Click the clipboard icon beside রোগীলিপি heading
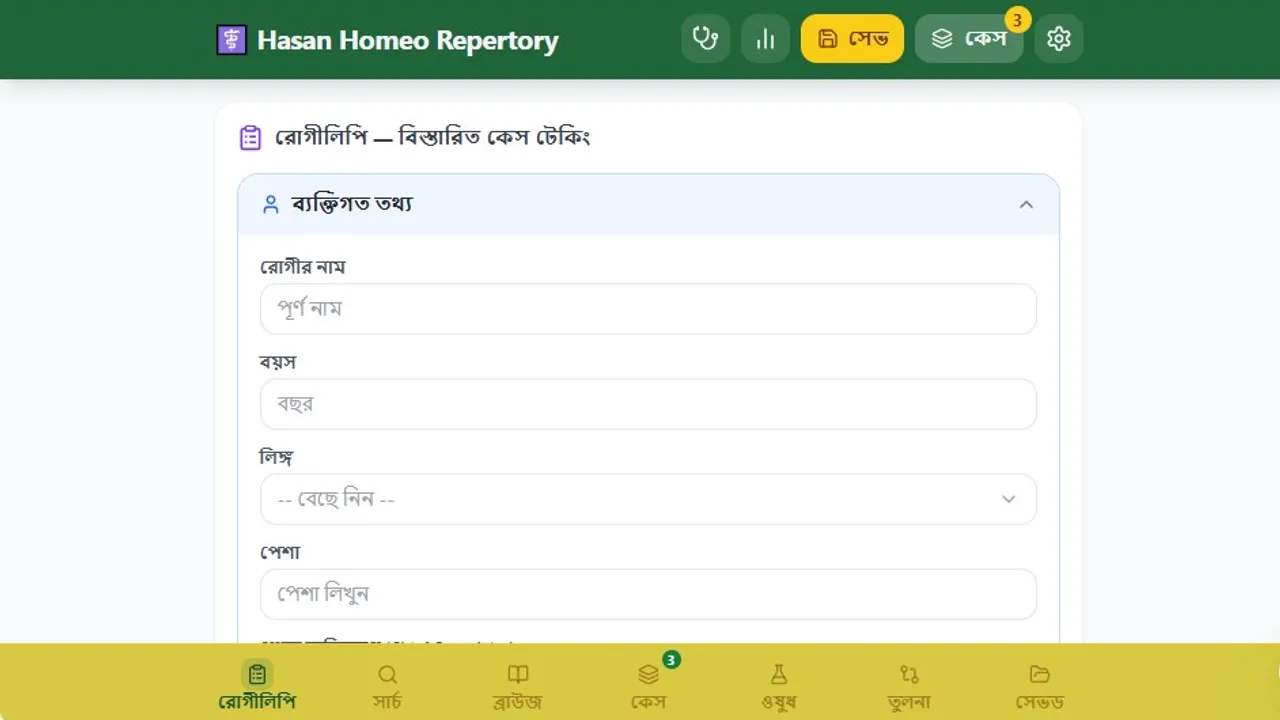Image resolution: width=1280 pixels, height=720 pixels. [x=250, y=137]
